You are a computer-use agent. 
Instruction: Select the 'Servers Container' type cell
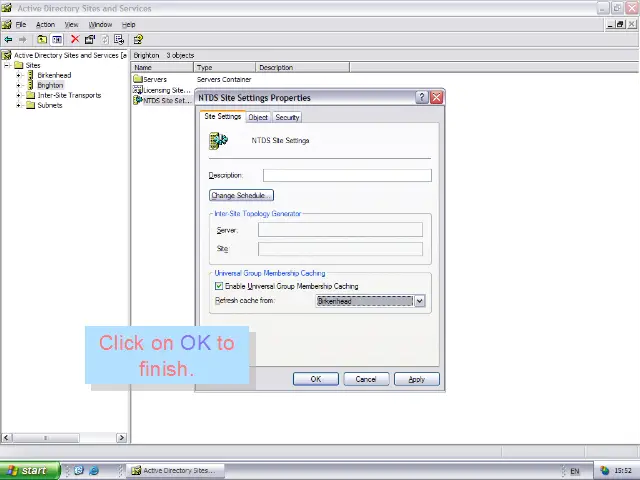(224, 80)
